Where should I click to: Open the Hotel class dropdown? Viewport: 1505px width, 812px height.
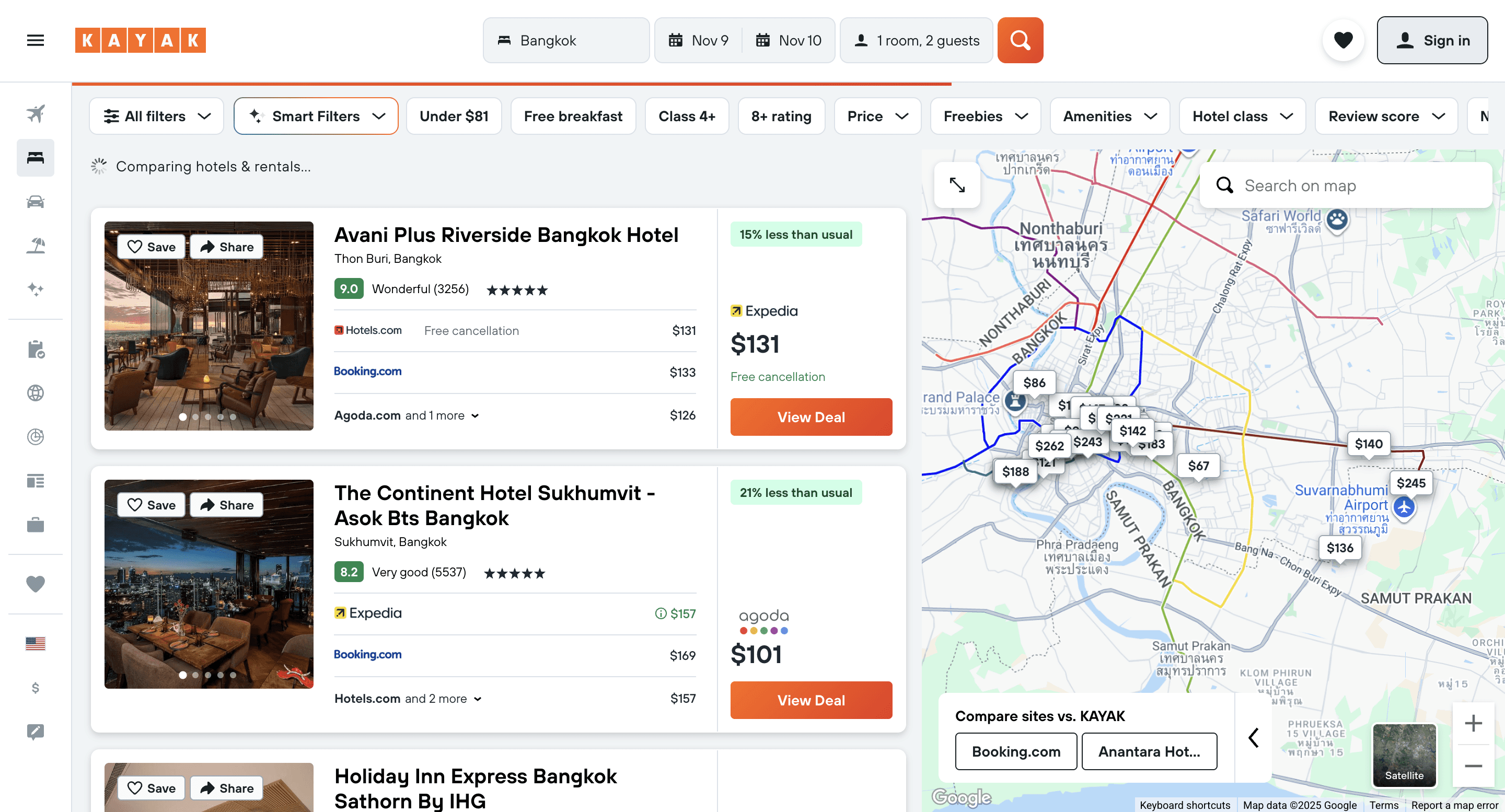(x=1242, y=115)
